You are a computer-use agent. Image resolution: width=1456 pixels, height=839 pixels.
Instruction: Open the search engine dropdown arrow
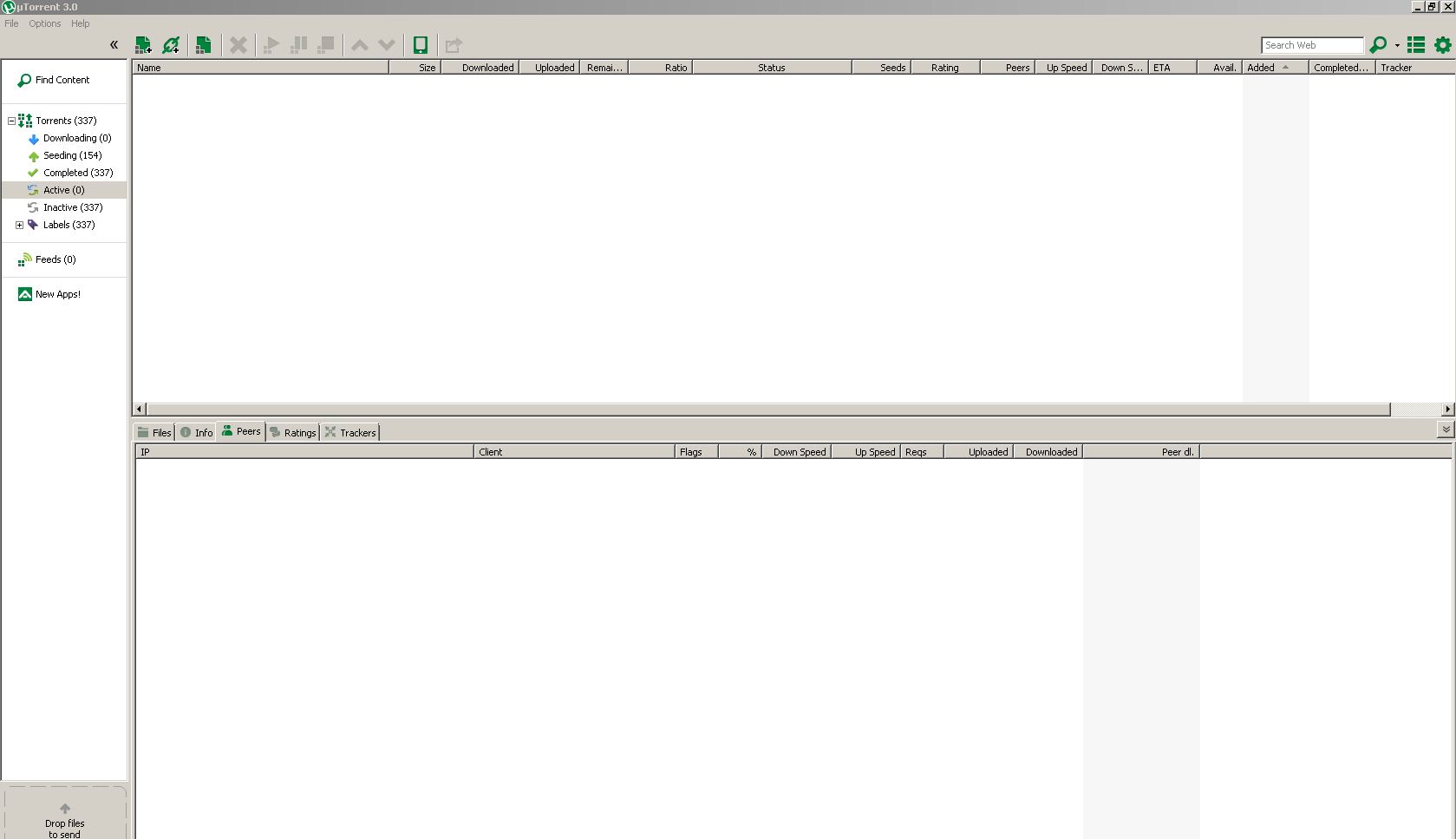point(1397,45)
